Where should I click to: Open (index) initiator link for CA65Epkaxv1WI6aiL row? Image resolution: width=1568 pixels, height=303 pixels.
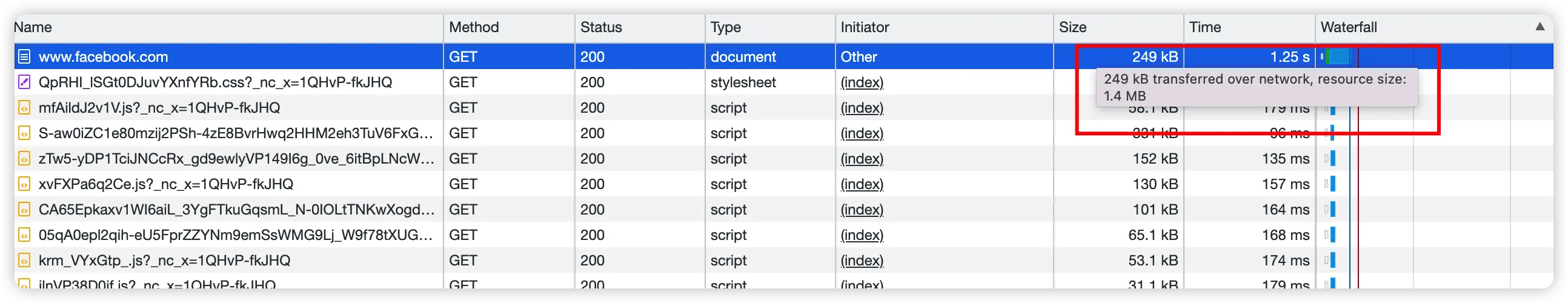coord(862,209)
